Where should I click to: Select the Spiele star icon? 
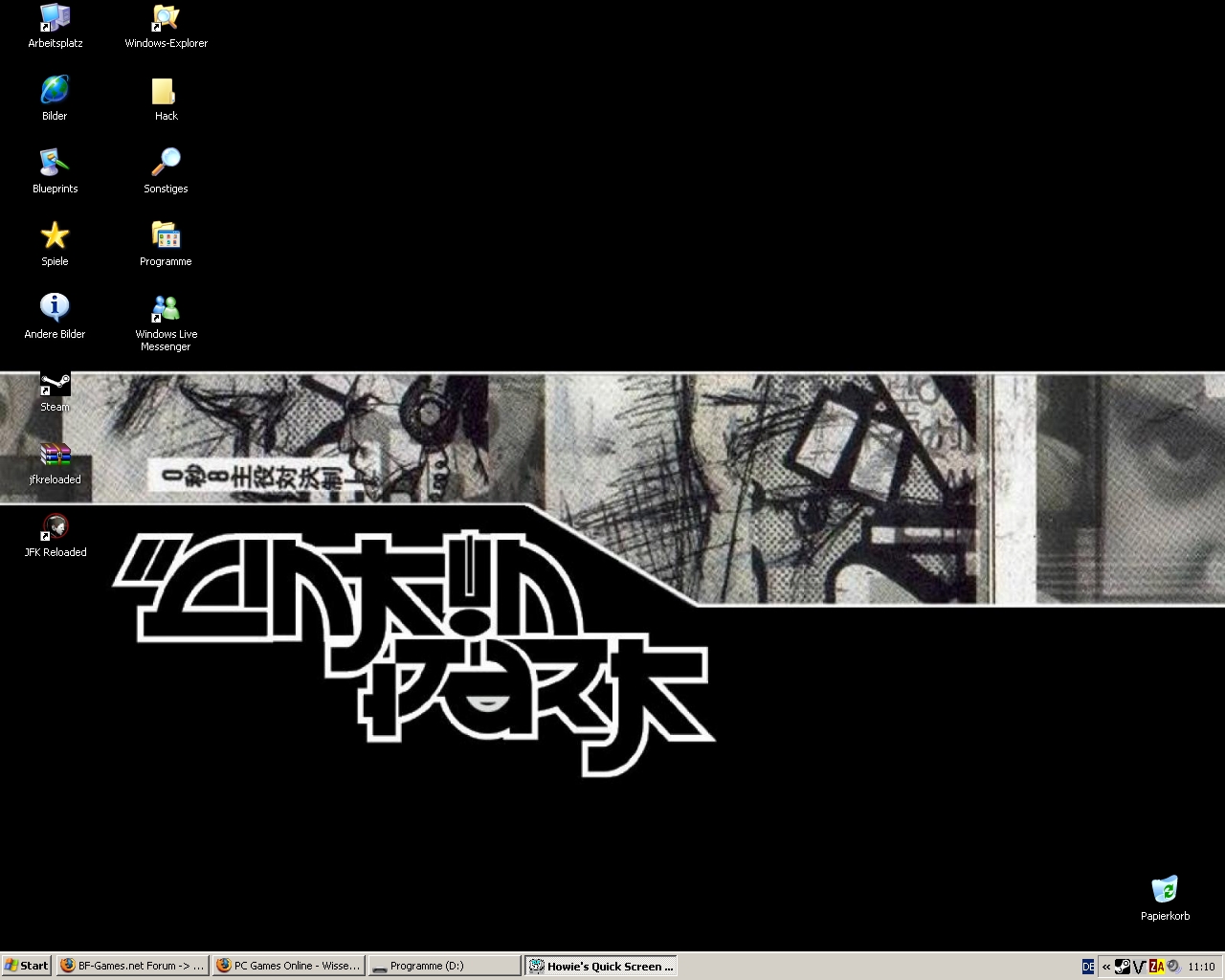tap(55, 244)
